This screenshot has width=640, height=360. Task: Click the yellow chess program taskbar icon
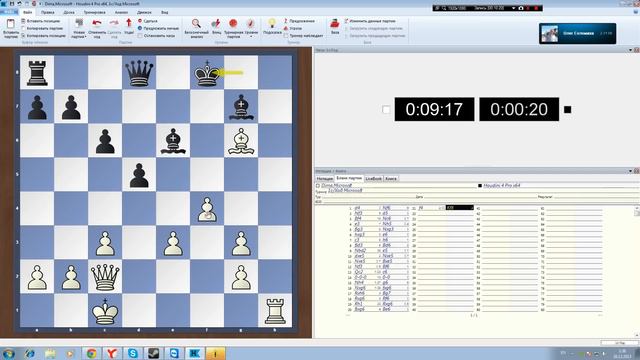[215, 353]
